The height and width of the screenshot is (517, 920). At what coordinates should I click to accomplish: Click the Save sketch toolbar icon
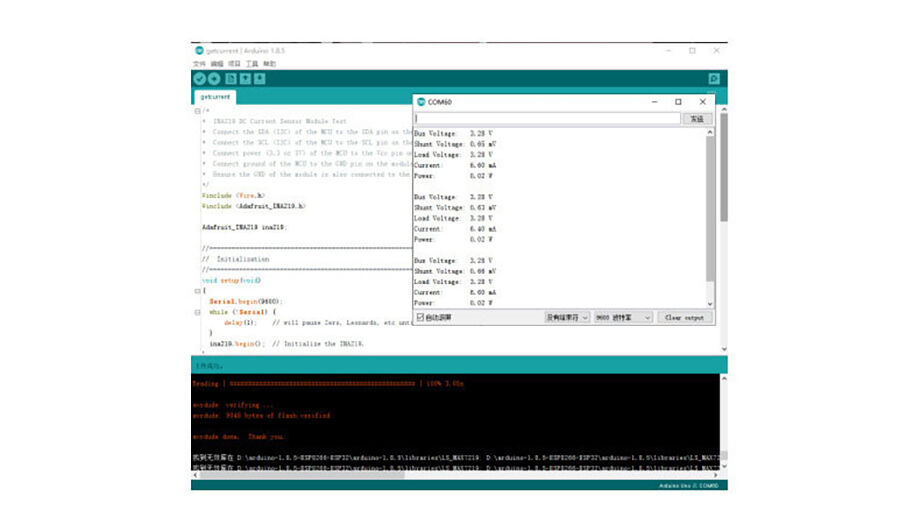point(260,78)
